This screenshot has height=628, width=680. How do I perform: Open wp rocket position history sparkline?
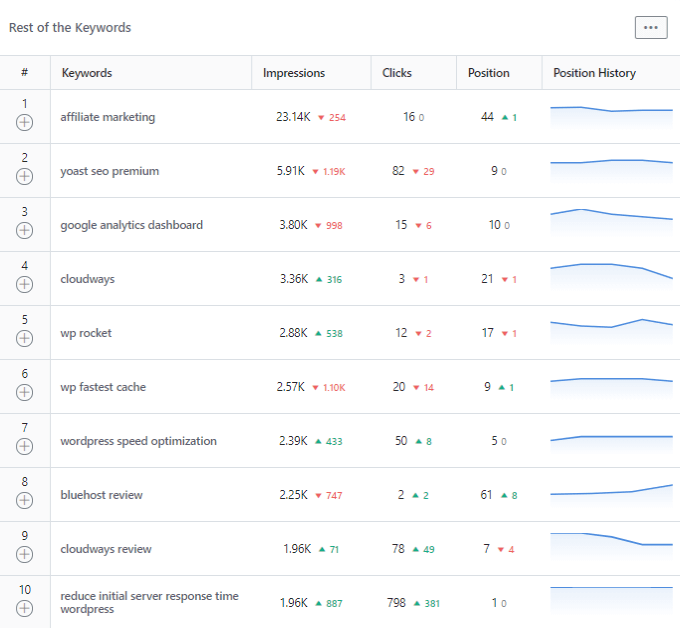[611, 332]
